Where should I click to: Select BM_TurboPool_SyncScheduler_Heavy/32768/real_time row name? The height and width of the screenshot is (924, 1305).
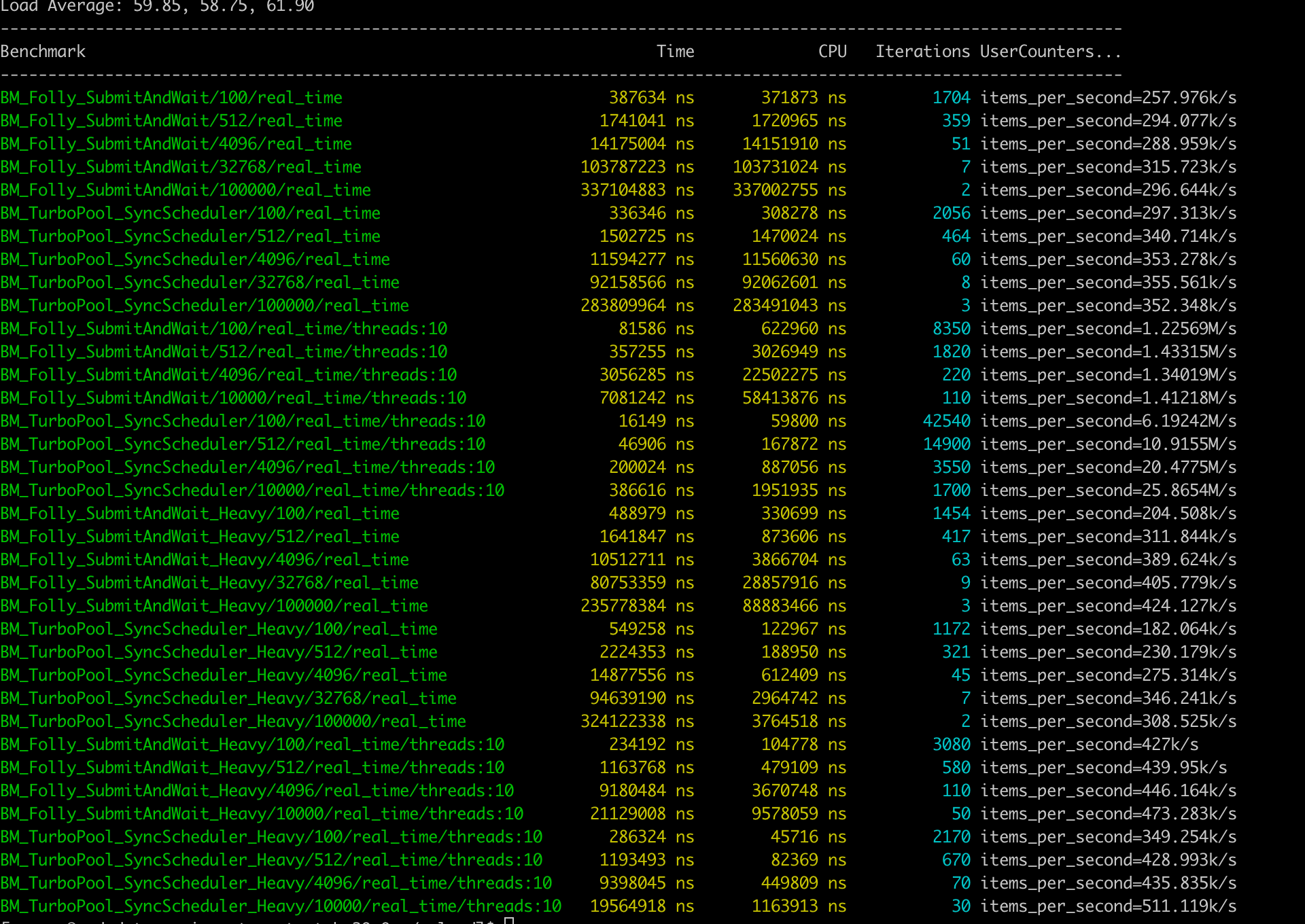(x=228, y=698)
